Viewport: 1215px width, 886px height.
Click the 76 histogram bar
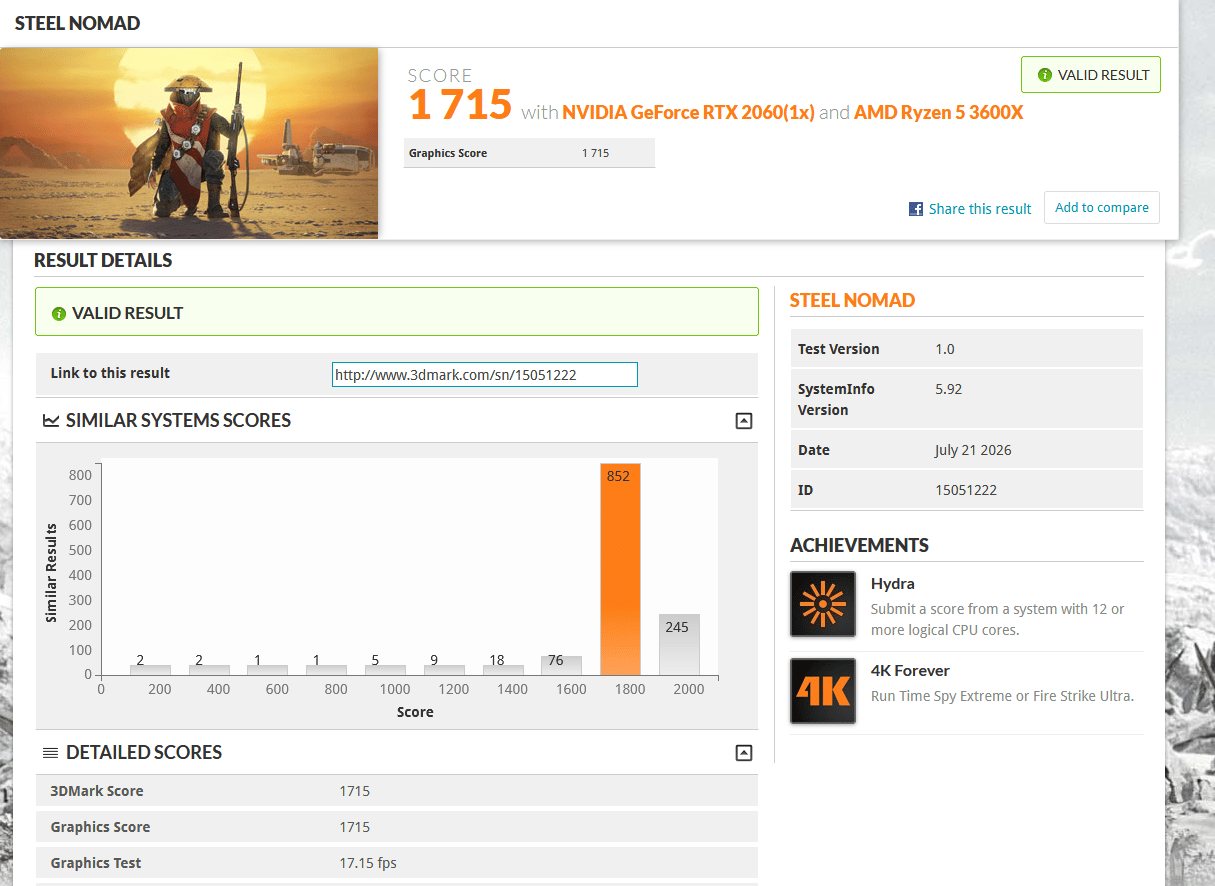tap(561, 665)
